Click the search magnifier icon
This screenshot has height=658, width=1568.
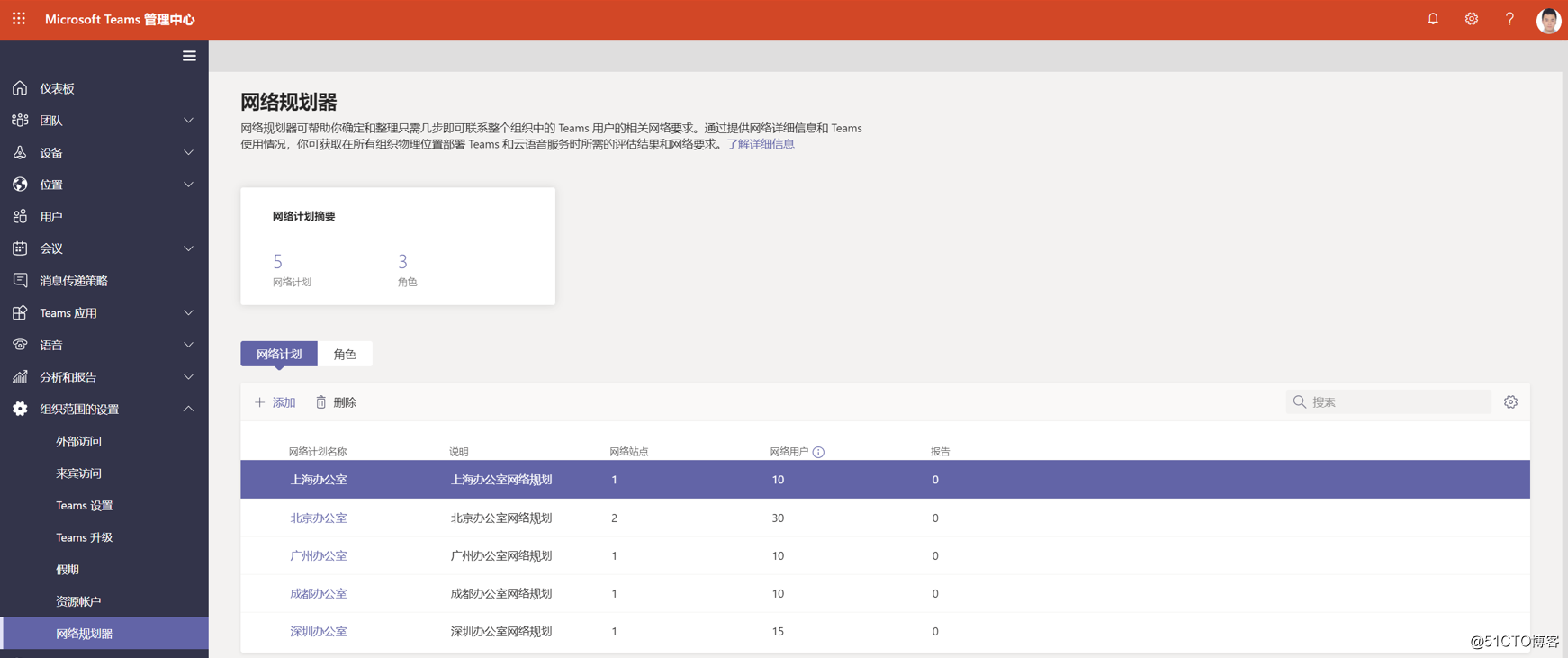click(x=1299, y=401)
